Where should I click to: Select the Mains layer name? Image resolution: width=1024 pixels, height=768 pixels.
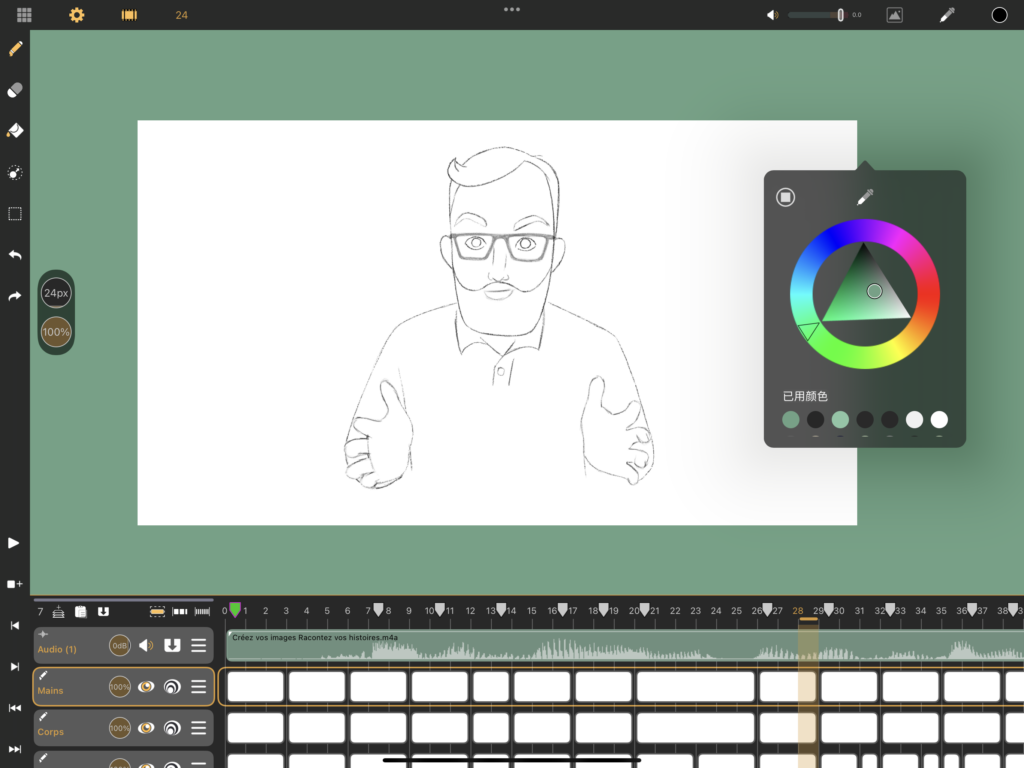point(50,691)
